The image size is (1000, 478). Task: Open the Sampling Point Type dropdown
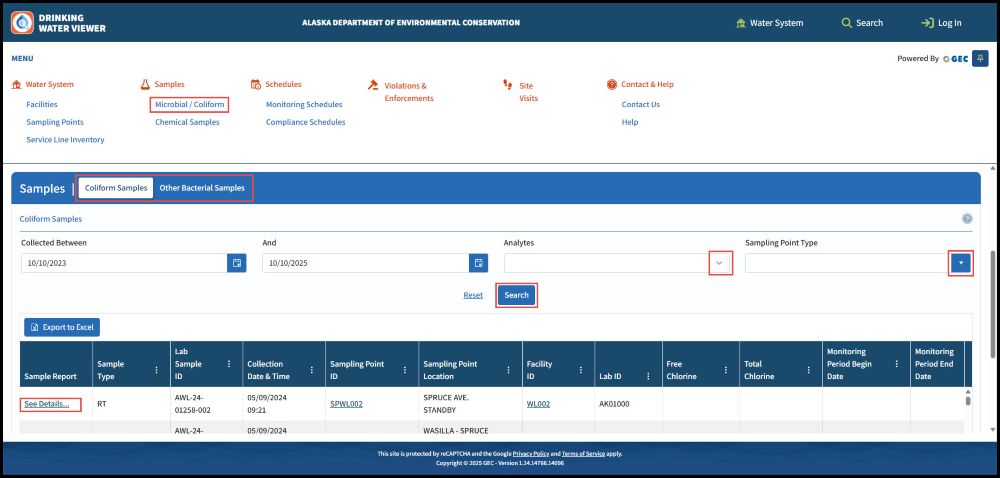(960, 263)
